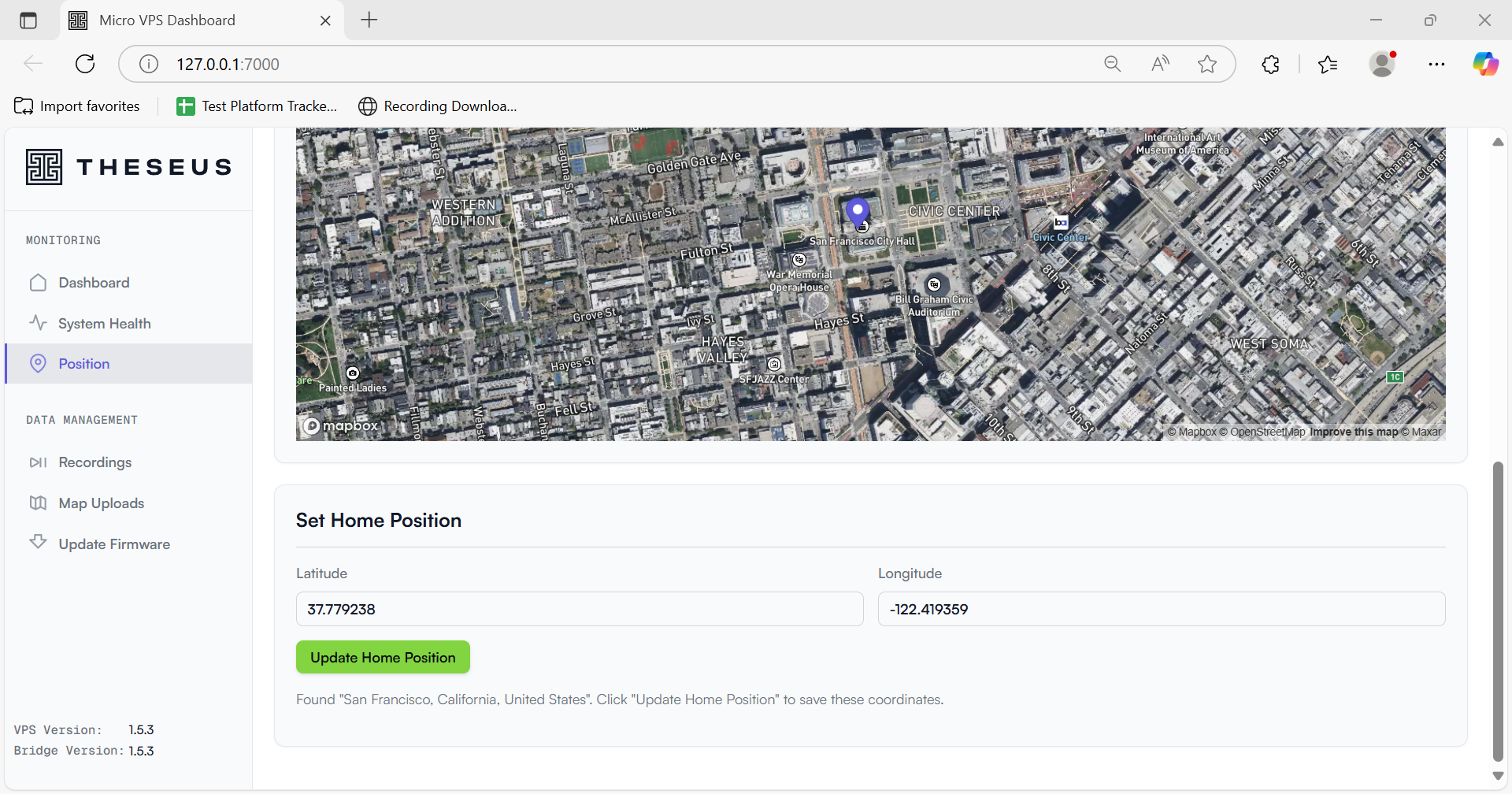This screenshot has width=1512, height=794.
Task: Click the Mapbox logo on the map
Action: pos(342,426)
